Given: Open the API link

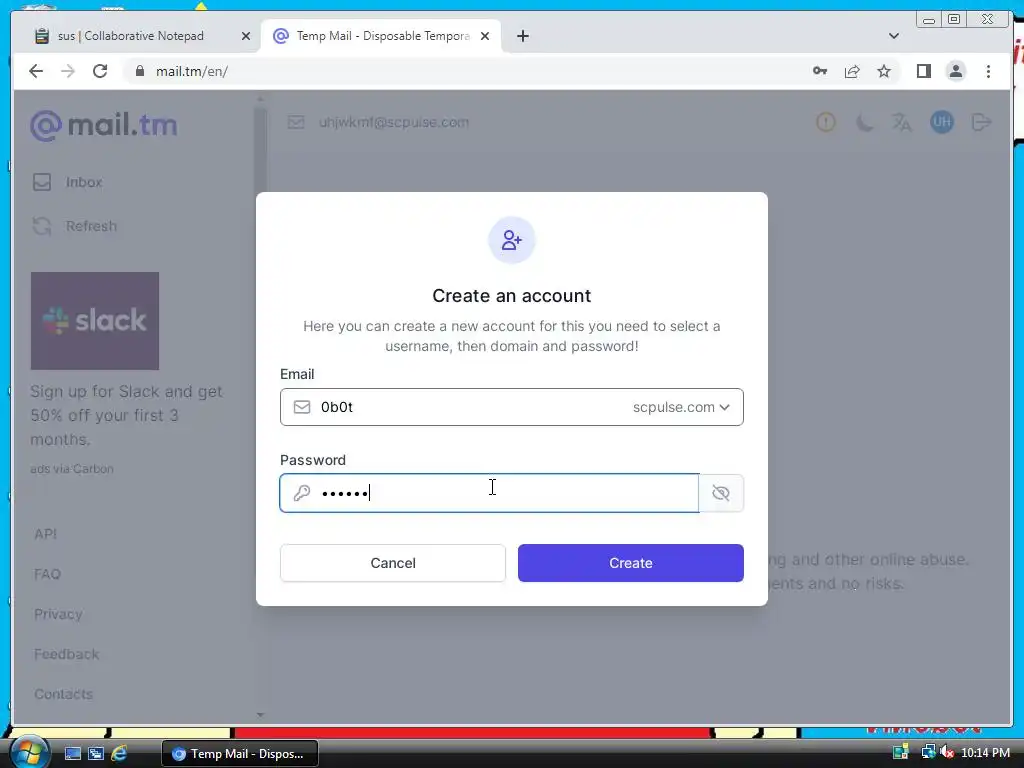Looking at the screenshot, I should [x=46, y=534].
